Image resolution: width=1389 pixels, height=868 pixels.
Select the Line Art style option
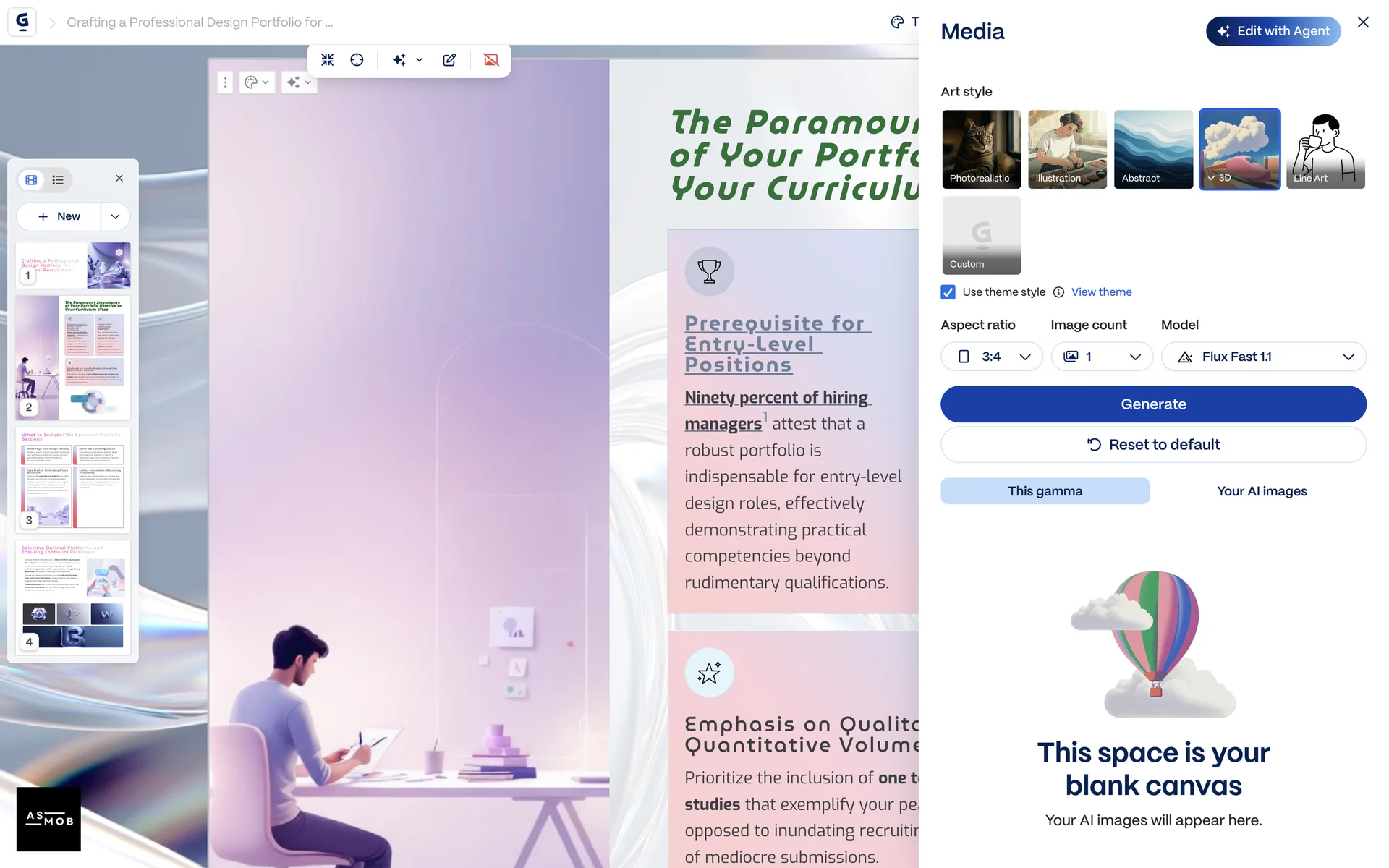point(1325,149)
